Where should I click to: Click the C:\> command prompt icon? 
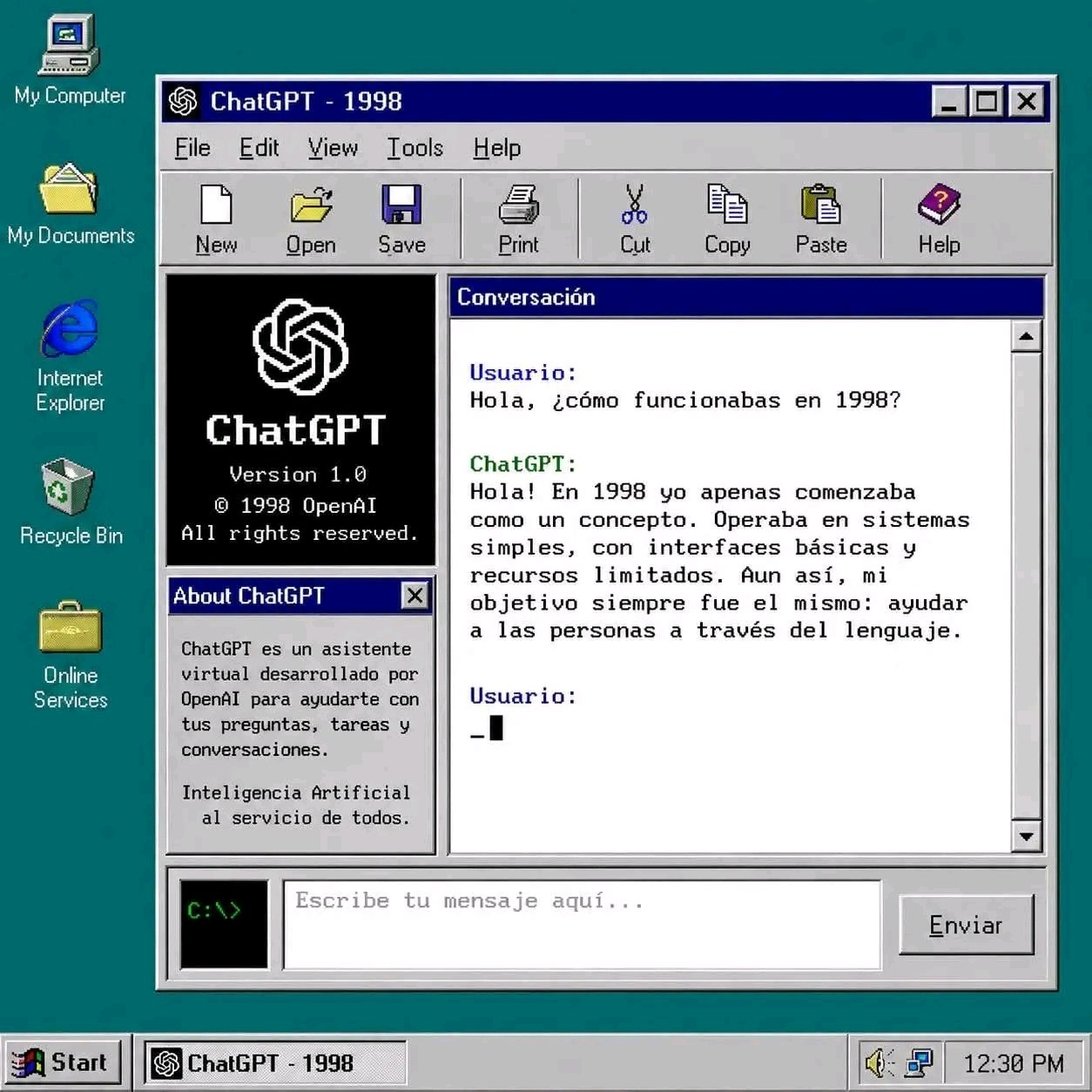[224, 924]
